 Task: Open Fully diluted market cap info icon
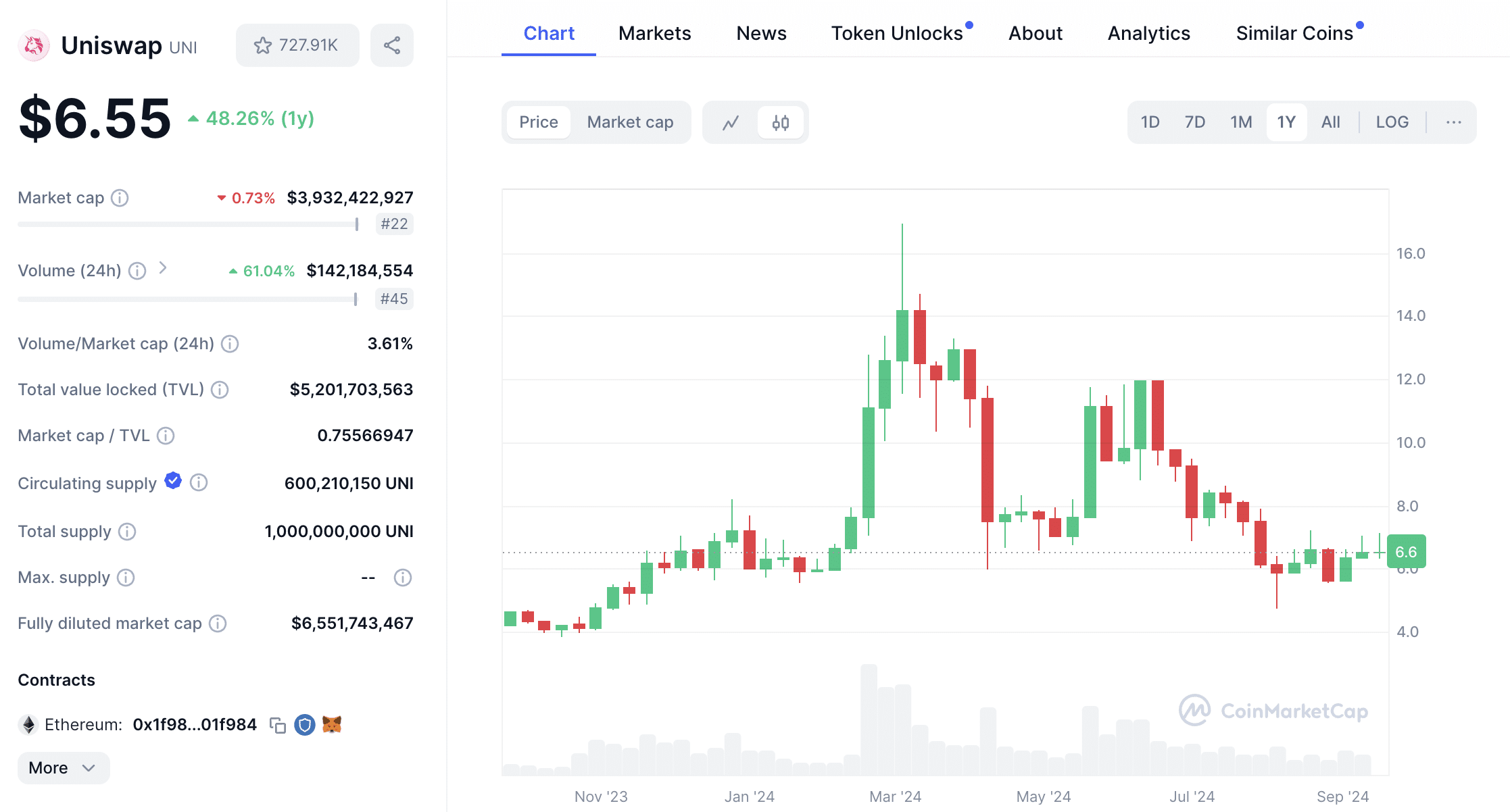tap(218, 624)
